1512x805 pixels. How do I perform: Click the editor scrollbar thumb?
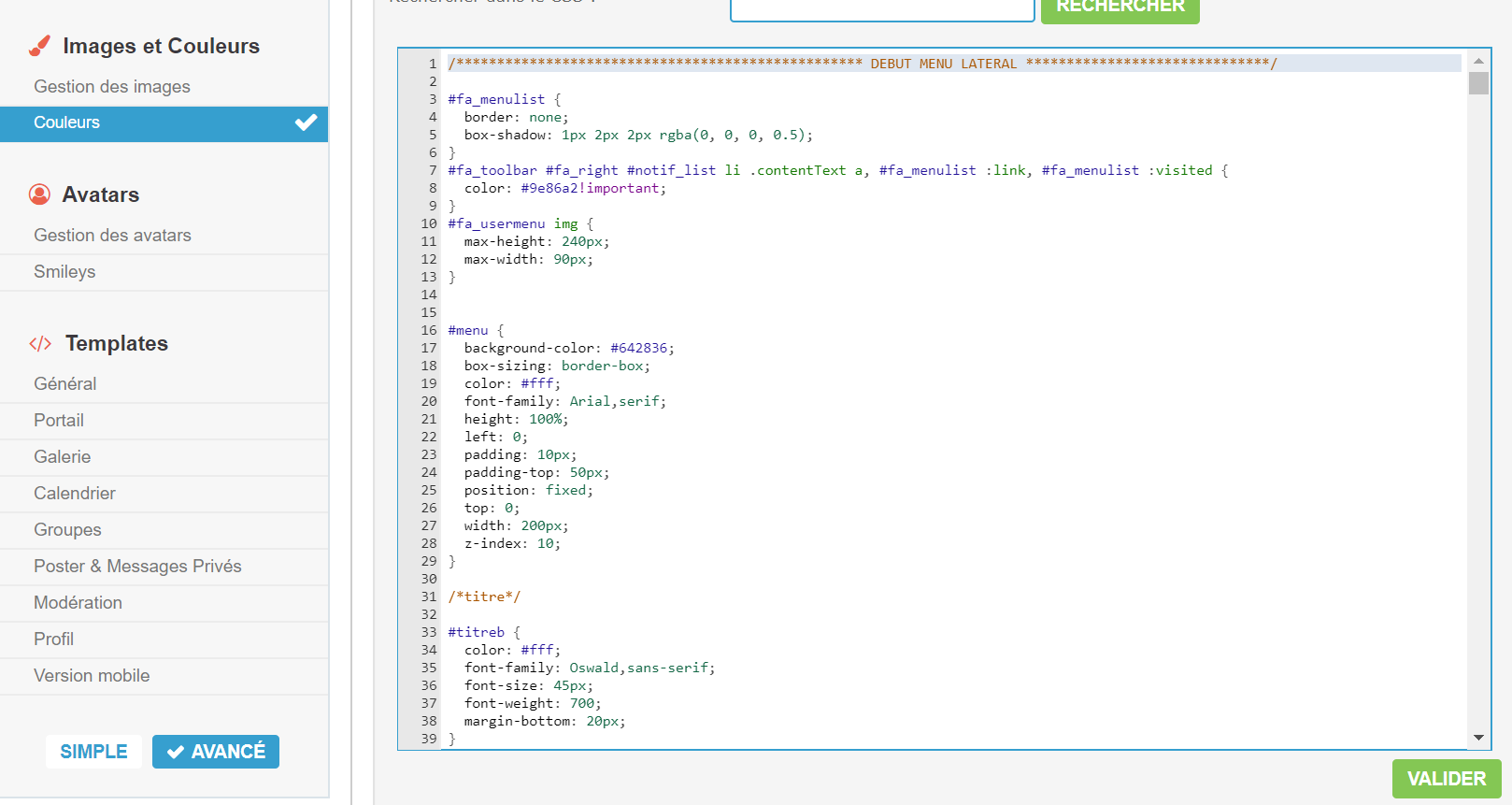[x=1478, y=83]
